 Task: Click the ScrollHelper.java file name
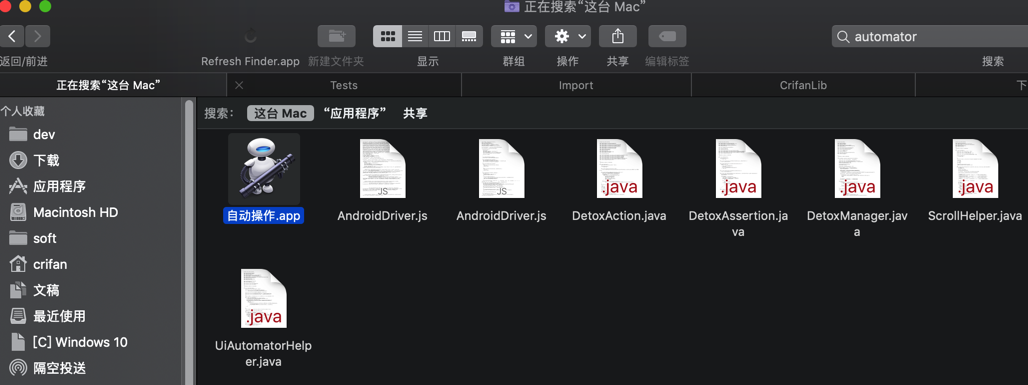975,216
